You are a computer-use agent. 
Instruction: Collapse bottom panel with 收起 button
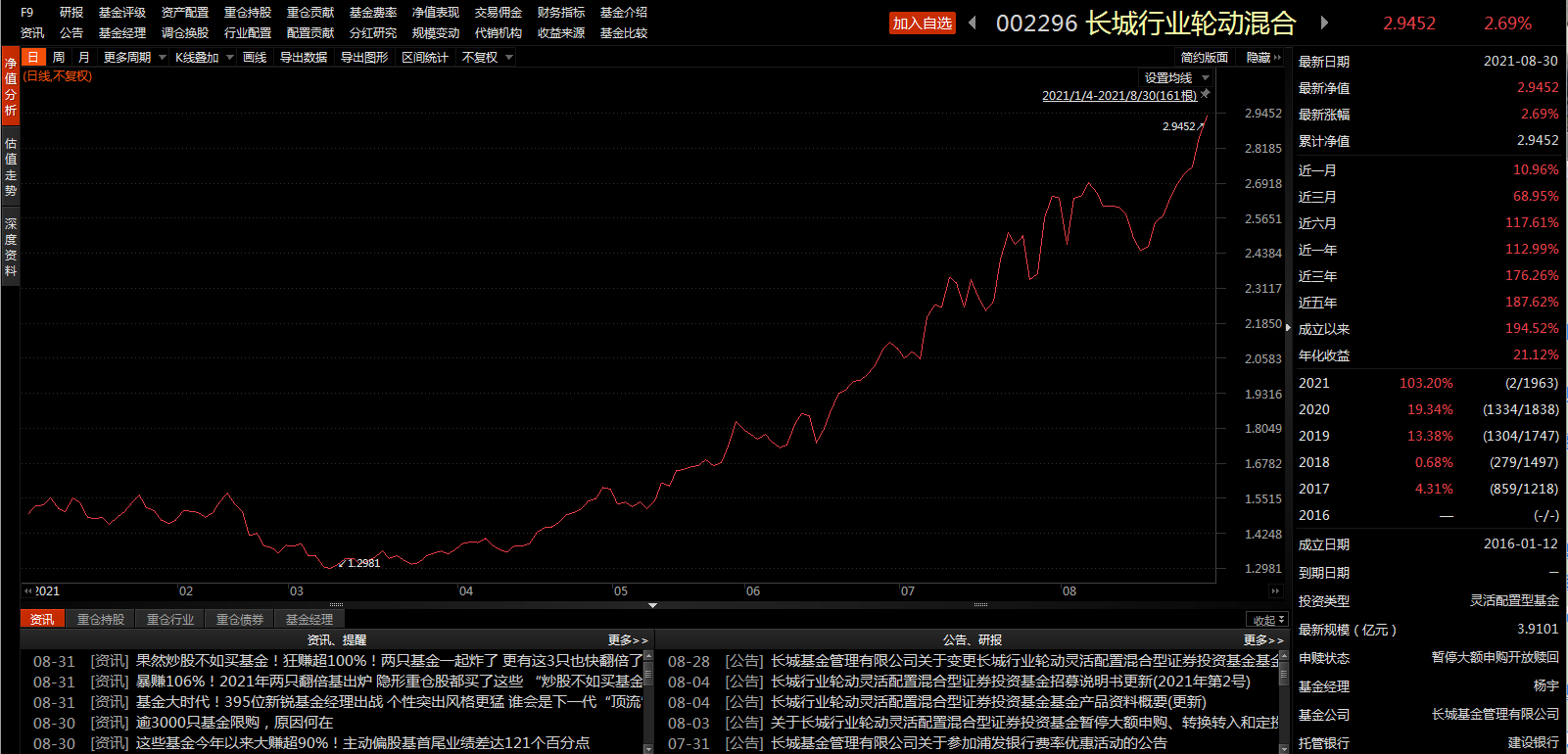(1269, 620)
